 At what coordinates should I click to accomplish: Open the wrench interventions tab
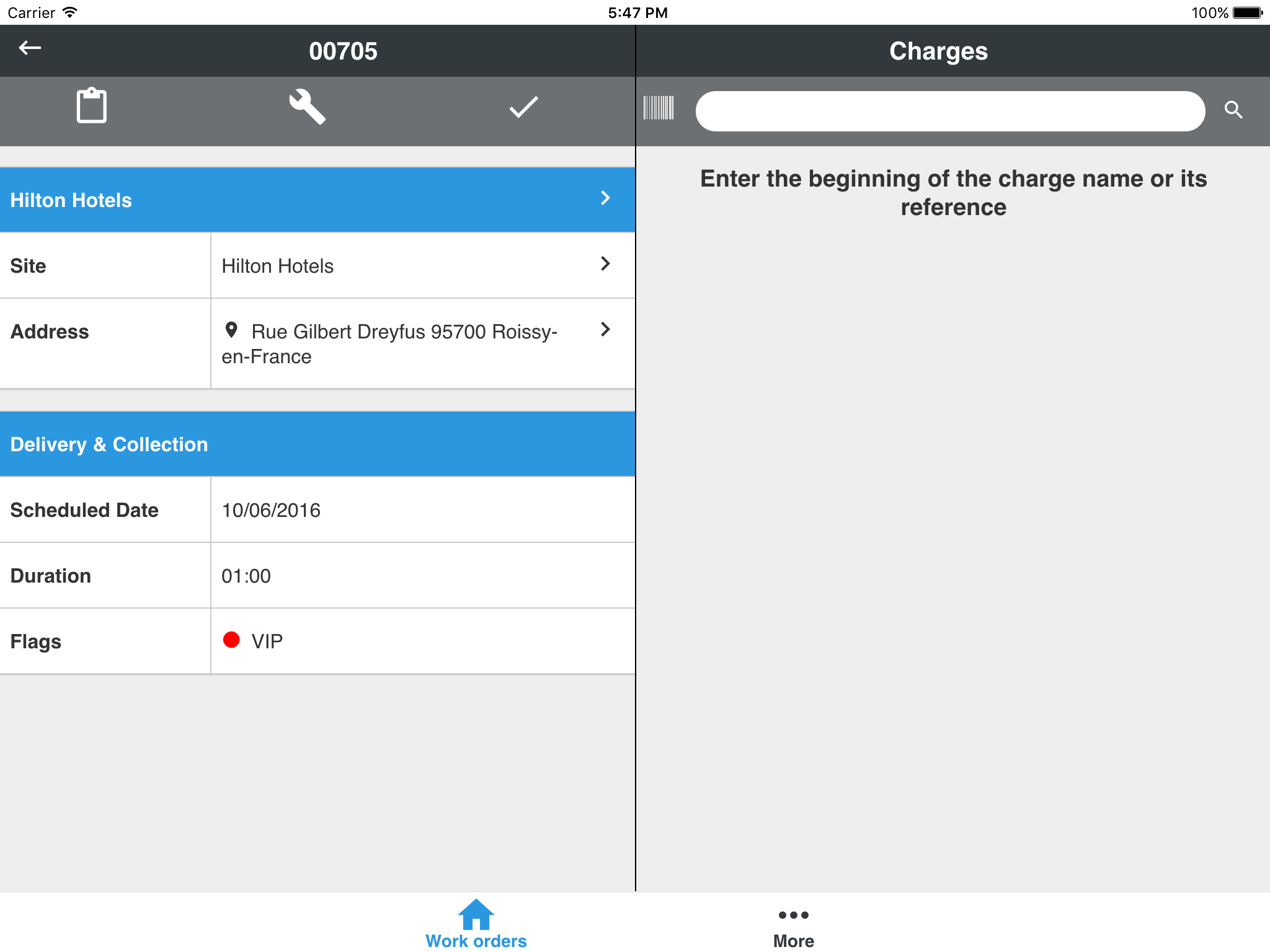pos(307,107)
